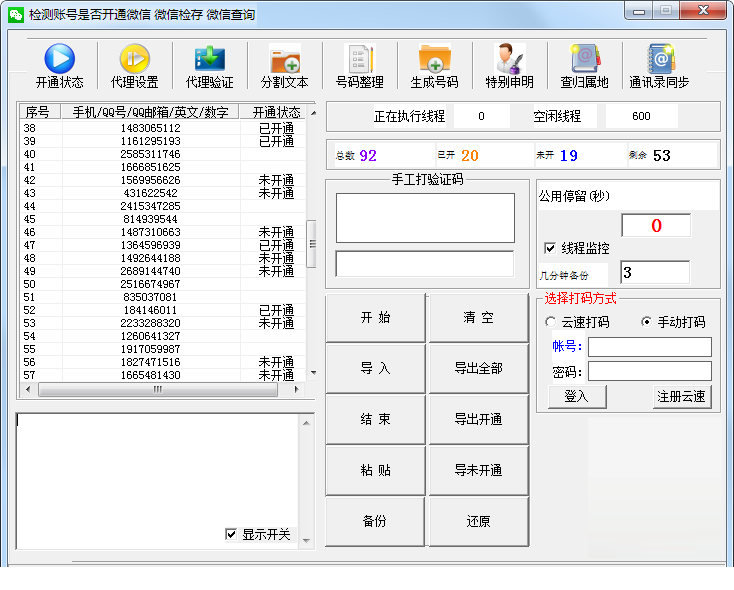The height and width of the screenshot is (590, 734).
Task: Click the 备份 button
Action: tap(375, 521)
